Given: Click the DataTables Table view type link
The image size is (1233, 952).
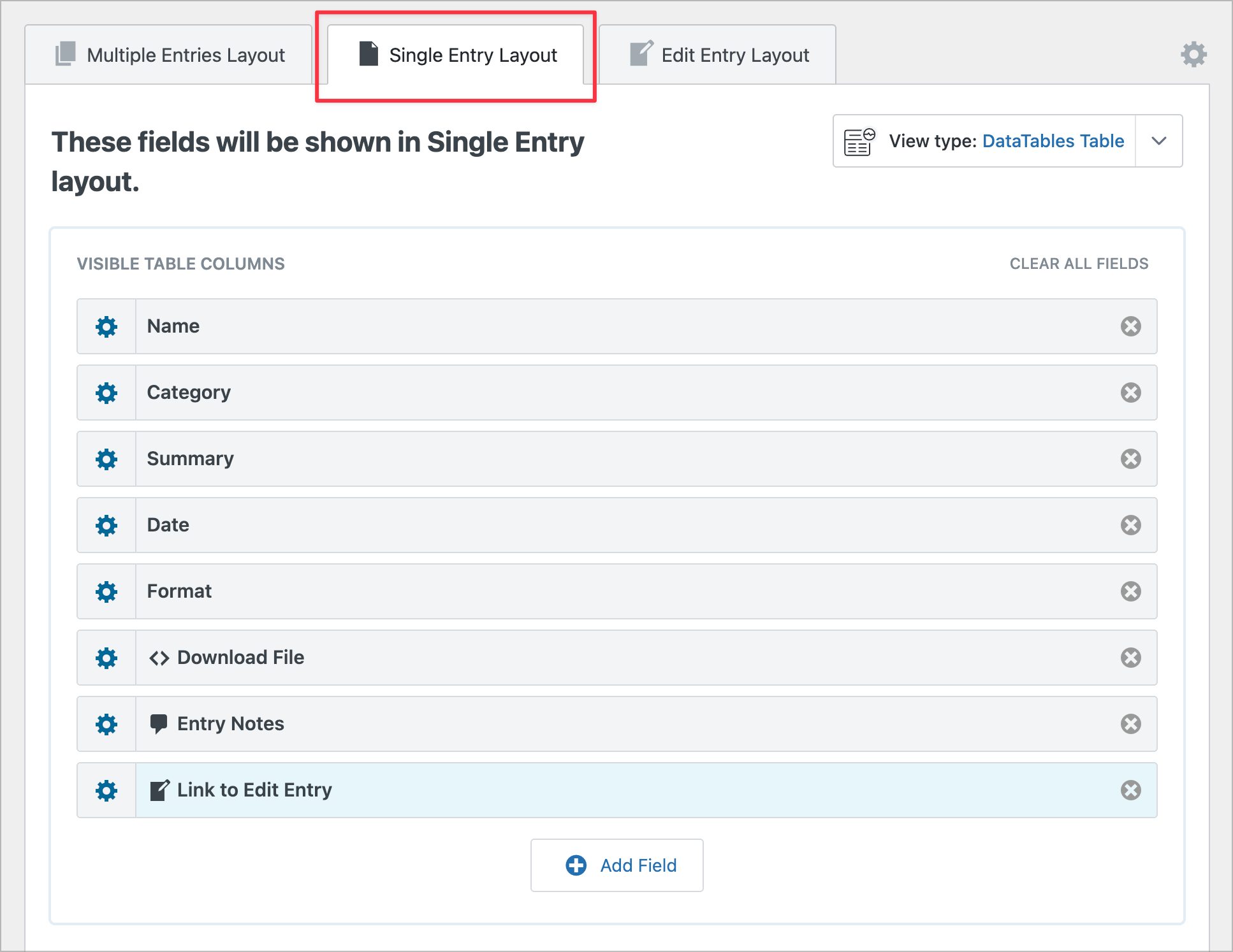Looking at the screenshot, I should [1053, 141].
